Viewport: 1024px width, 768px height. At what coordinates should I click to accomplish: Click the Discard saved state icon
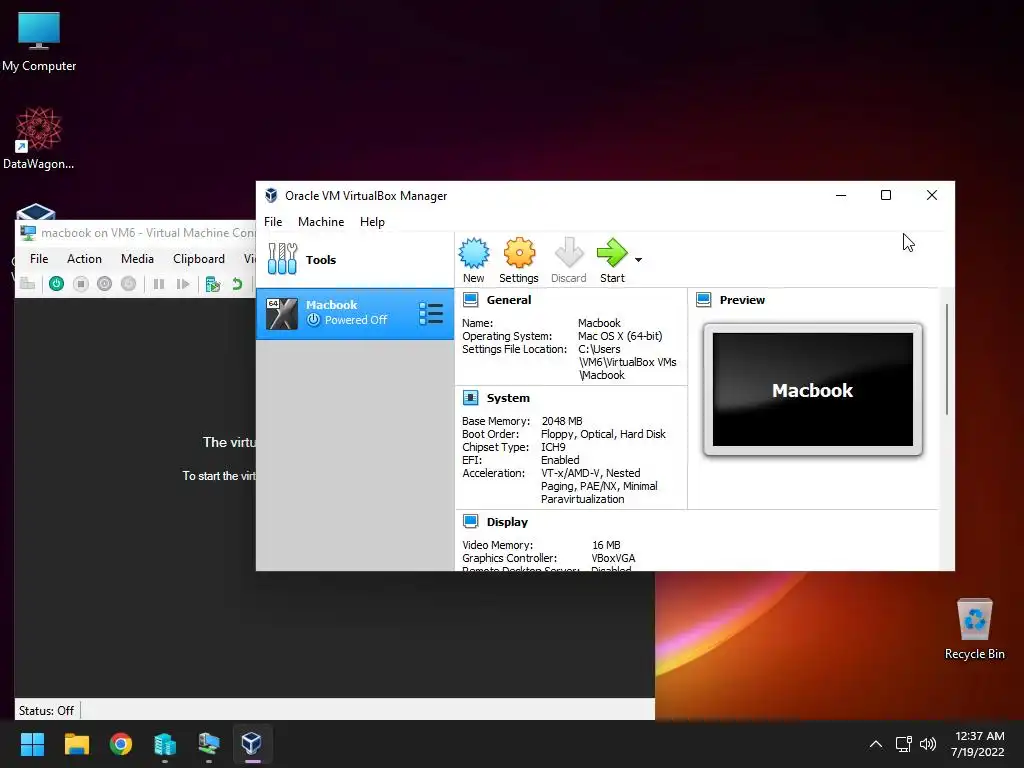coord(568,260)
